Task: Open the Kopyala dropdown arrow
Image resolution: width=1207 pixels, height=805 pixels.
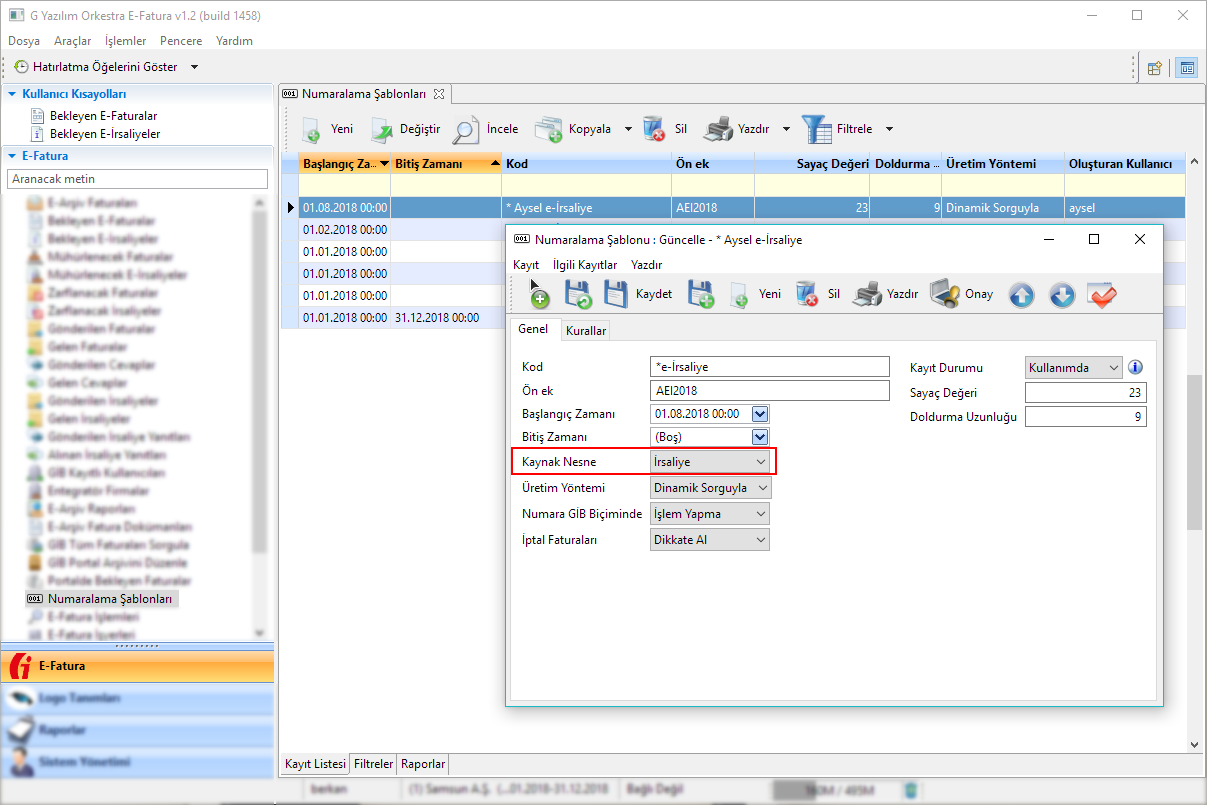Action: [628, 129]
